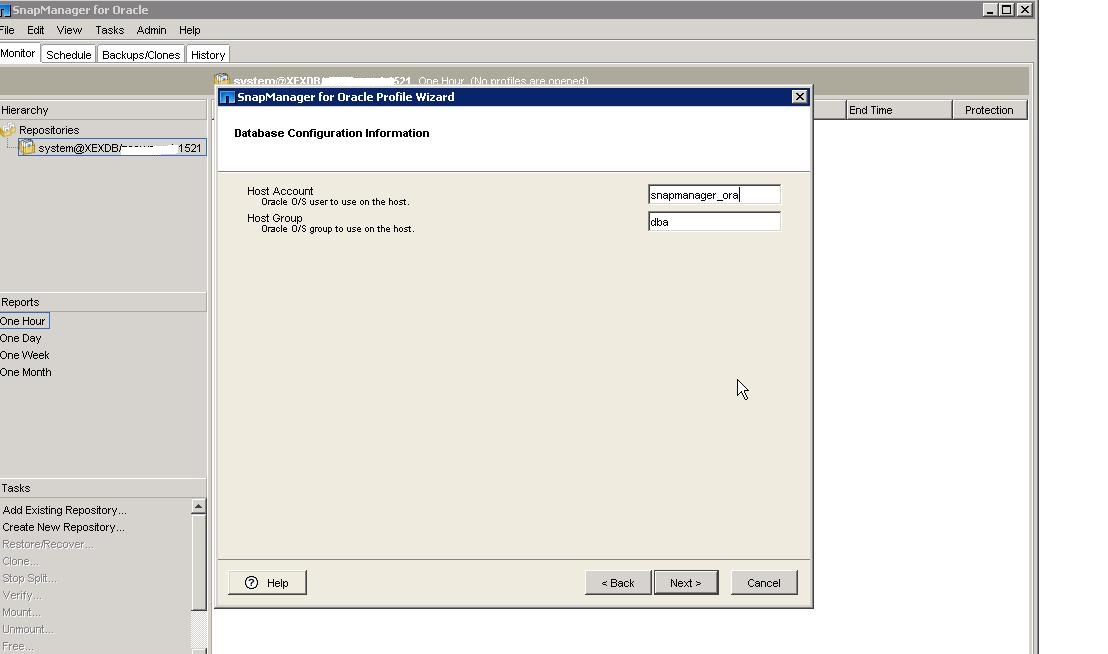Click the system@XEXDB repository icon in tree
Viewport: 1108px width, 654px height.
[x=27, y=148]
